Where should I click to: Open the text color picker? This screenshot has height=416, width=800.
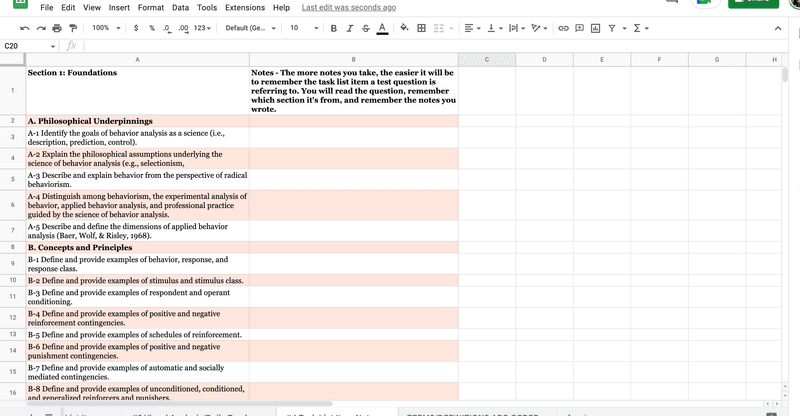(382, 28)
